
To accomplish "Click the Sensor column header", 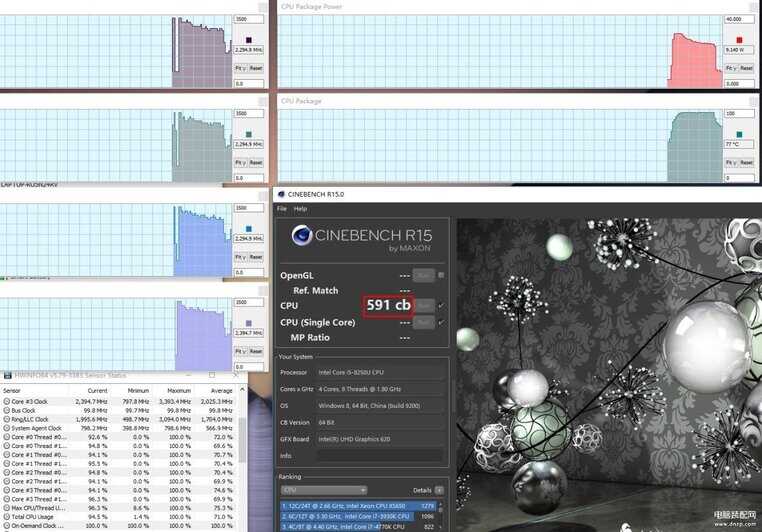I will [x=12, y=391].
